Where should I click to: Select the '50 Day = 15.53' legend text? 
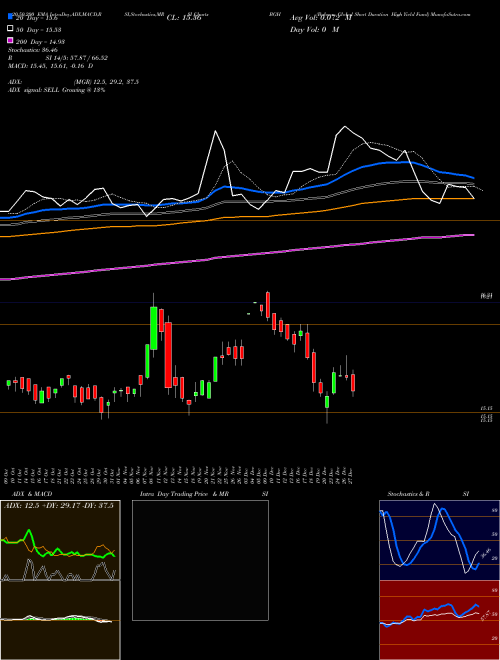point(39,30)
